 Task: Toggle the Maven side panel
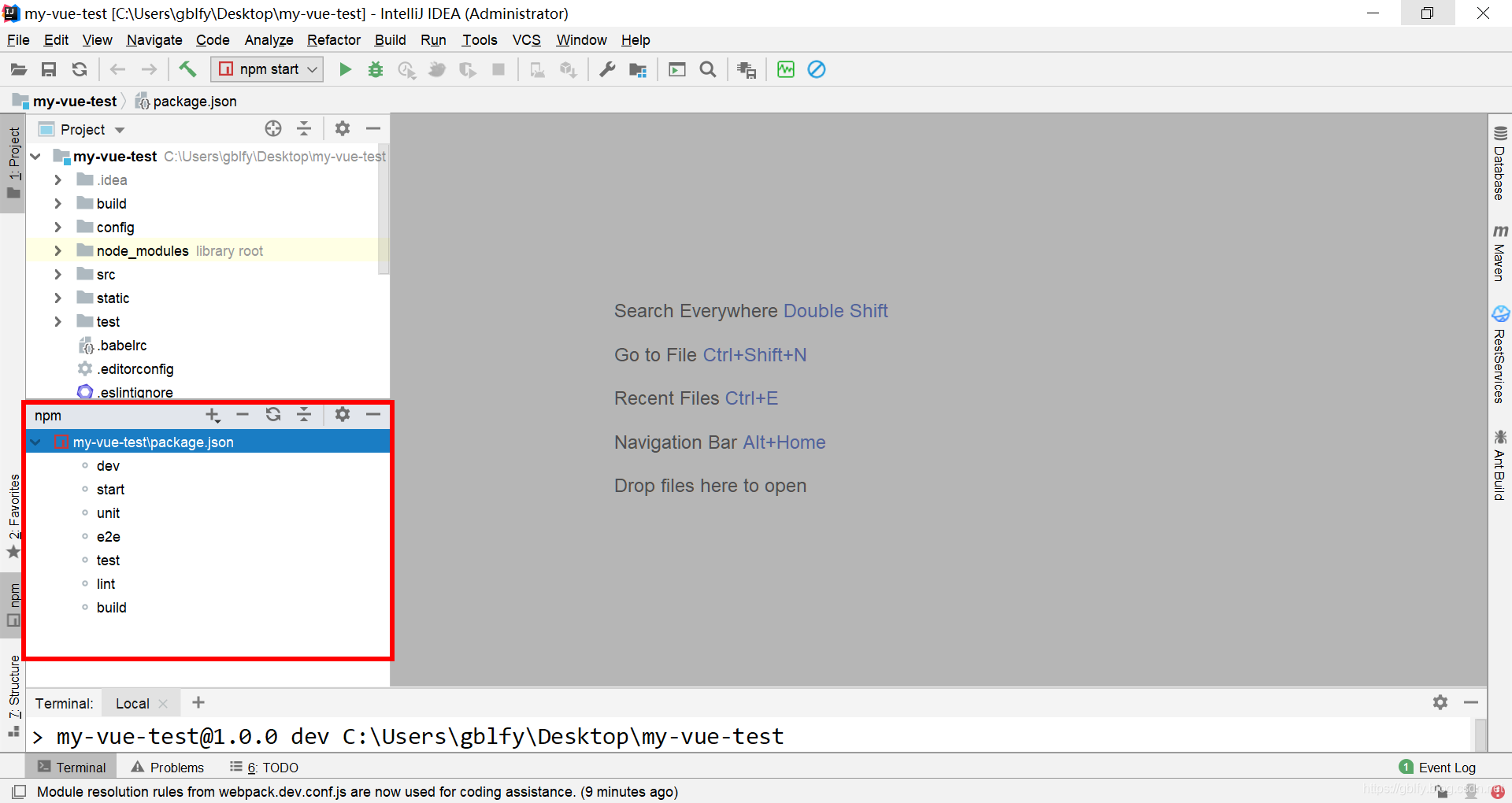(x=1500, y=253)
